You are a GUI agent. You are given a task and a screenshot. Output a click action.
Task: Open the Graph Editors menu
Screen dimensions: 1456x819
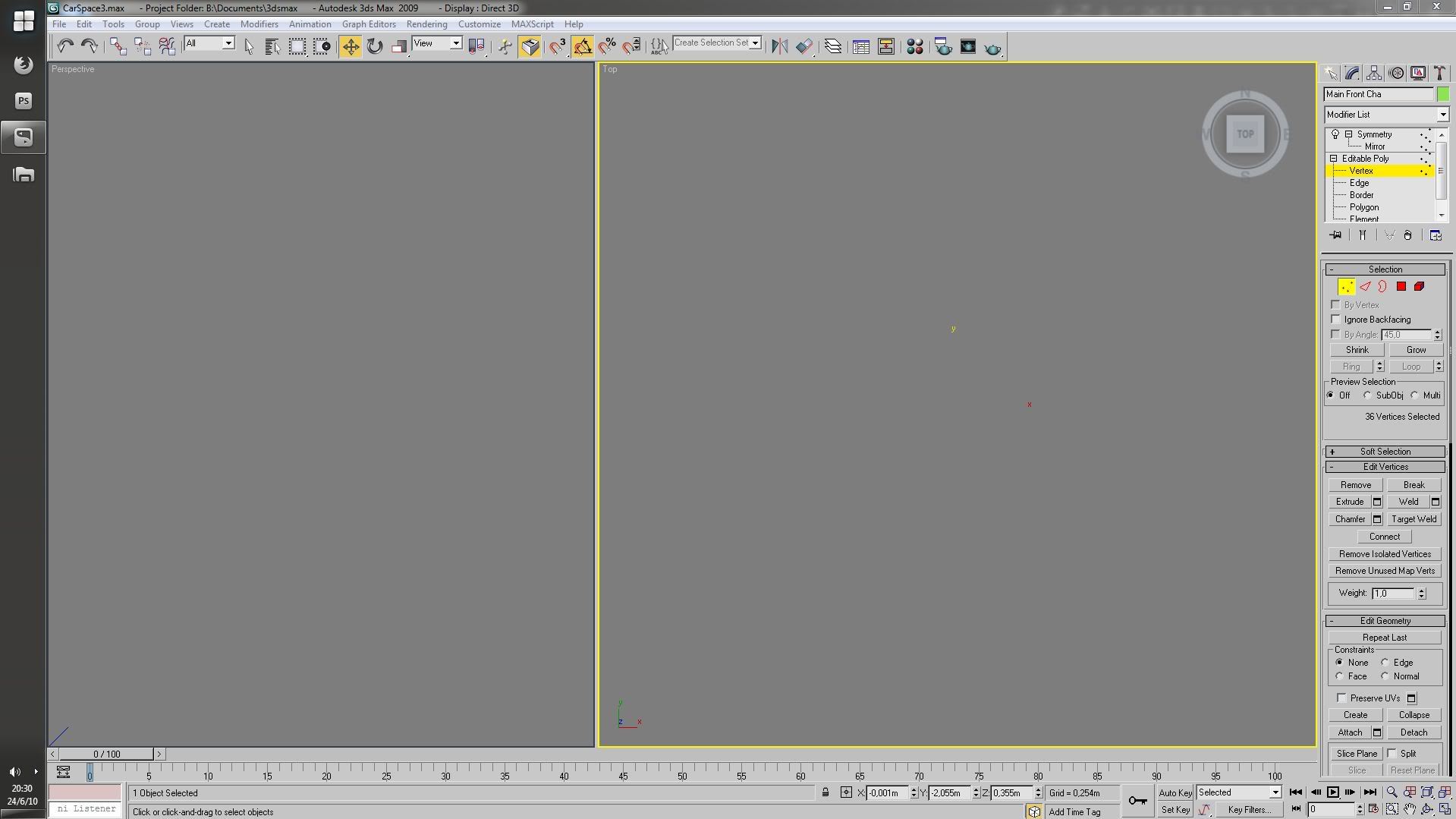tap(369, 24)
